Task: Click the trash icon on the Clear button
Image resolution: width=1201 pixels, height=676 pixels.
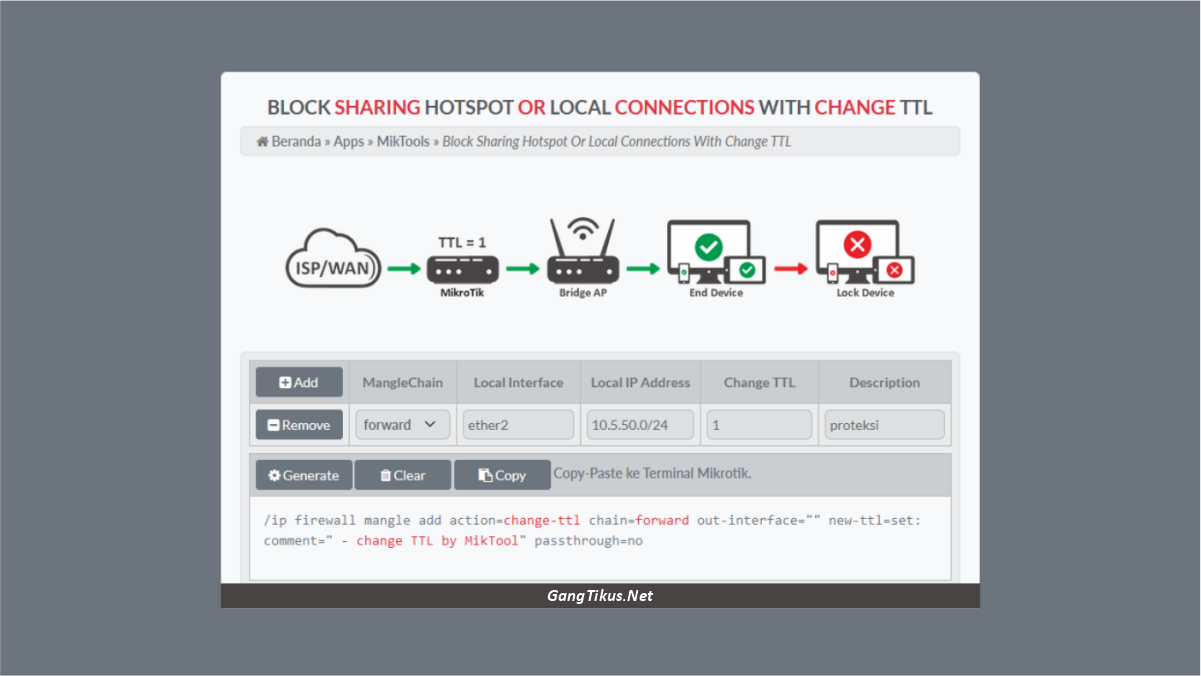Action: point(386,475)
